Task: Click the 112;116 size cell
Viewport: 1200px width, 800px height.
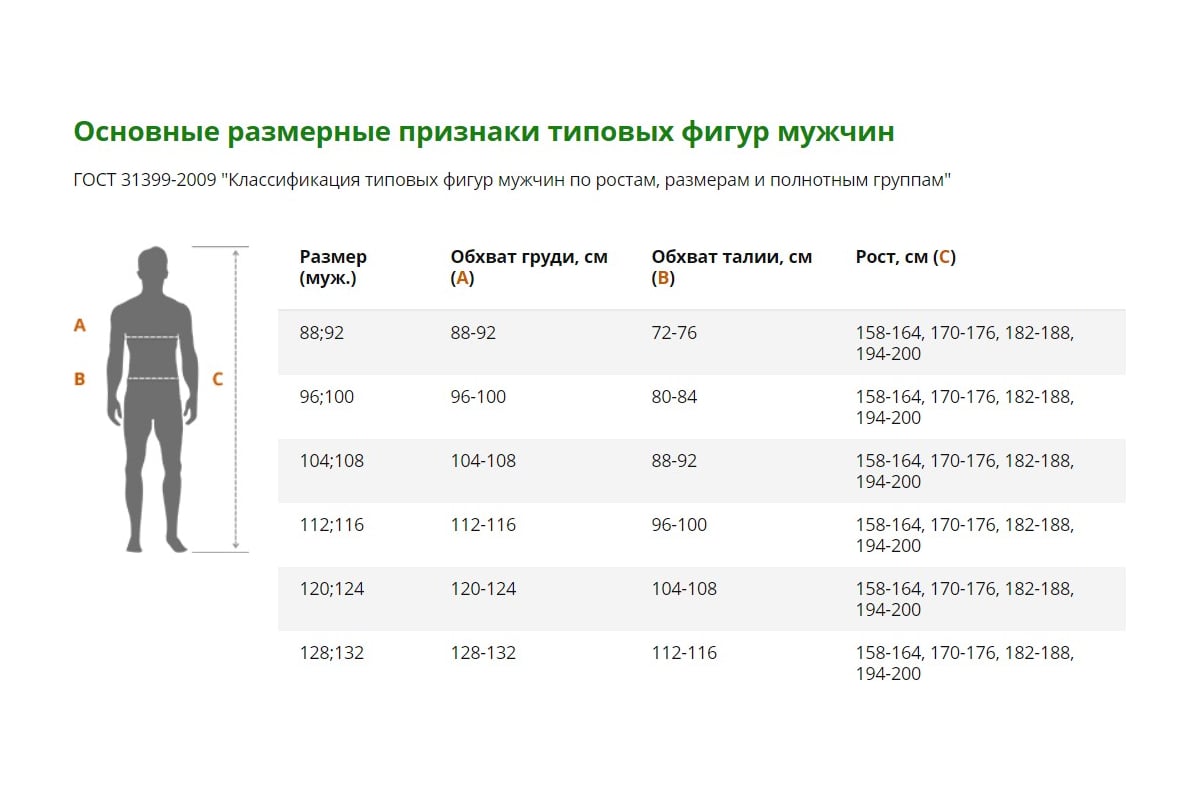Action: coord(332,525)
